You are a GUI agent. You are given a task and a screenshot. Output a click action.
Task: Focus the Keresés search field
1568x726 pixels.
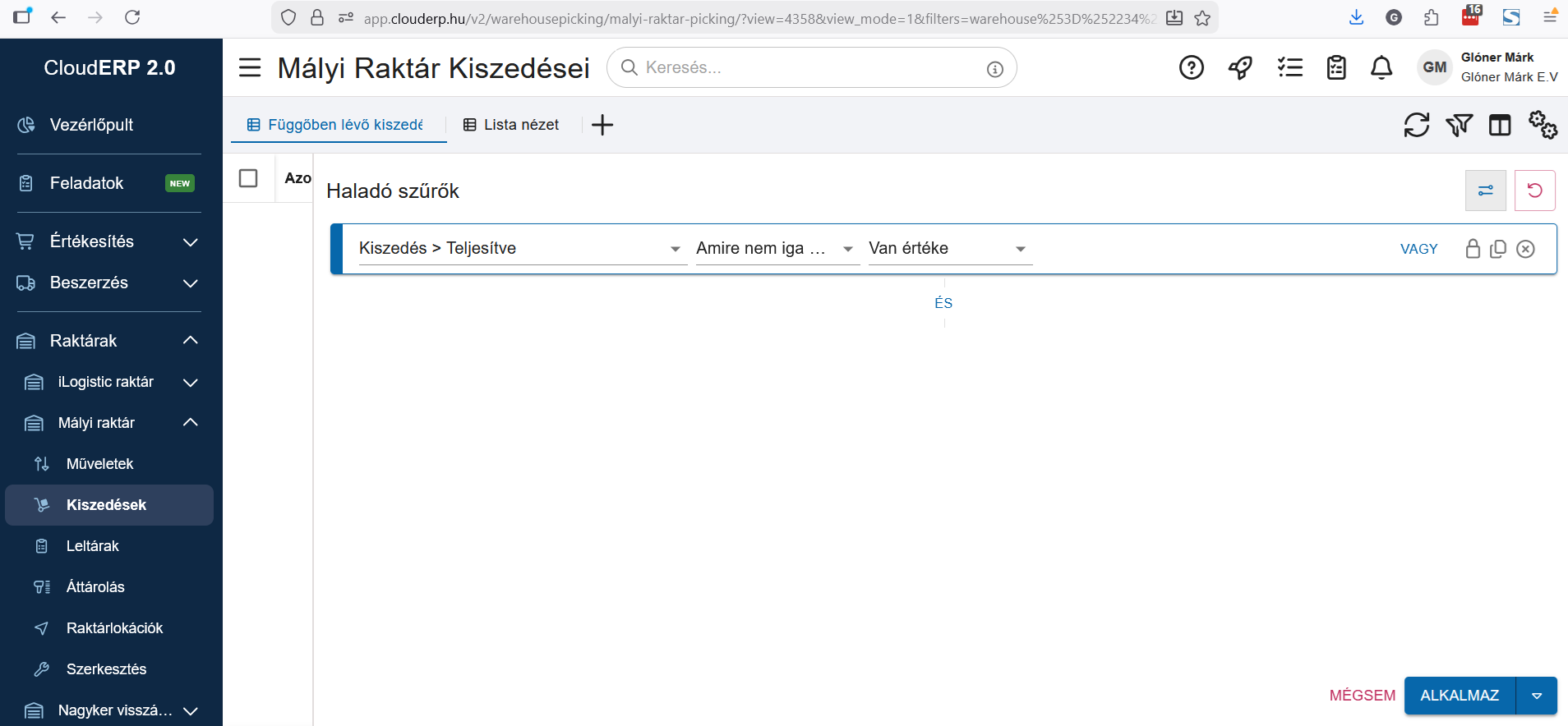coord(812,67)
